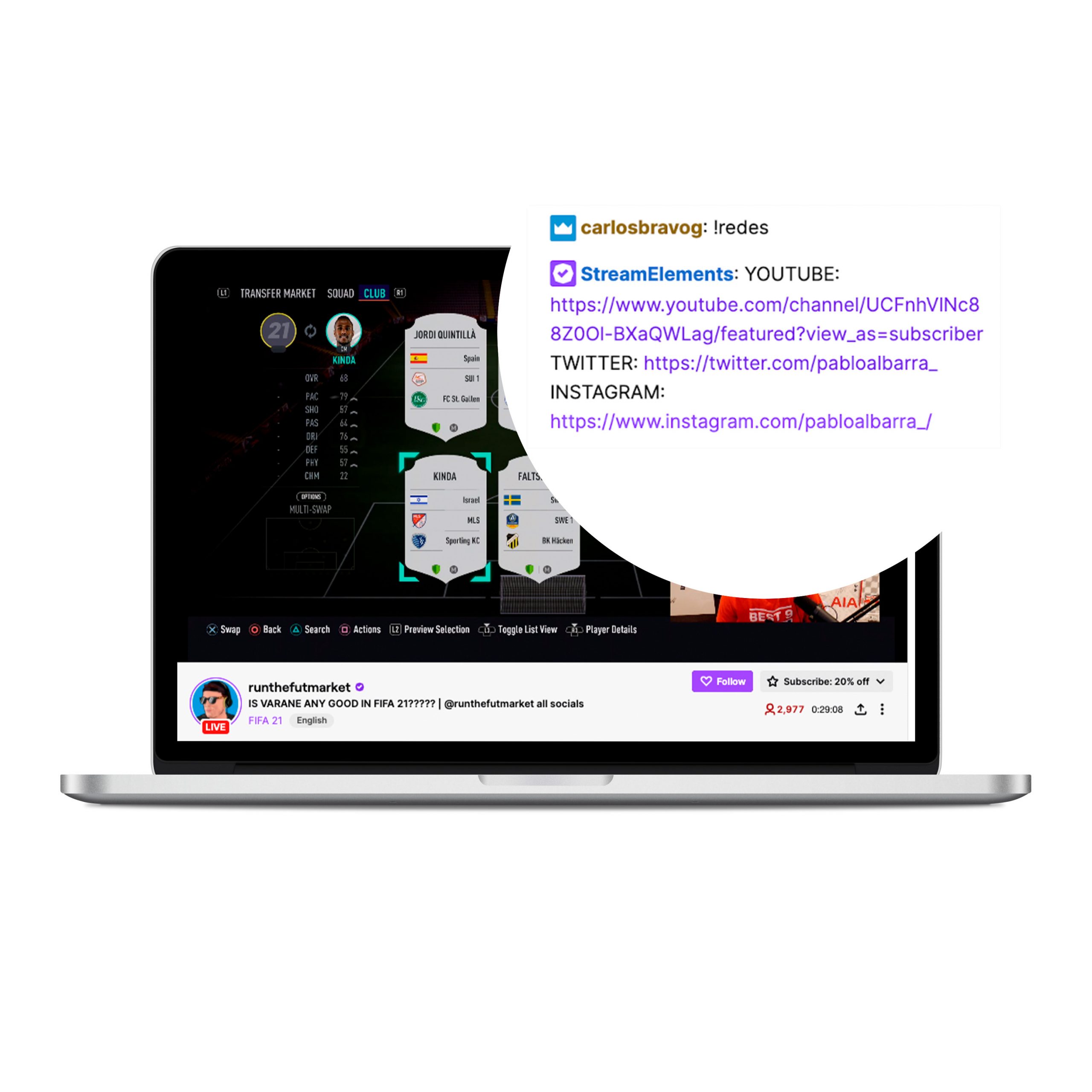Select the SQUAD tab
1092x1092 pixels.
pos(339,293)
